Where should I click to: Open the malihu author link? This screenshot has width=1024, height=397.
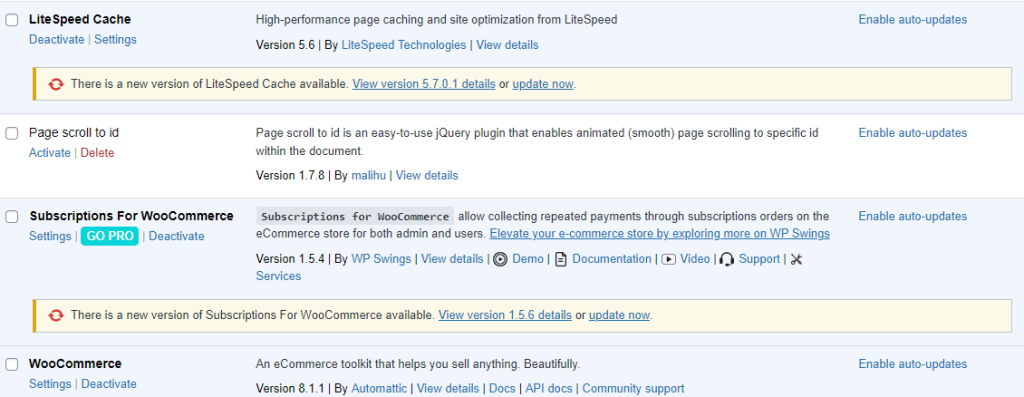tap(369, 175)
